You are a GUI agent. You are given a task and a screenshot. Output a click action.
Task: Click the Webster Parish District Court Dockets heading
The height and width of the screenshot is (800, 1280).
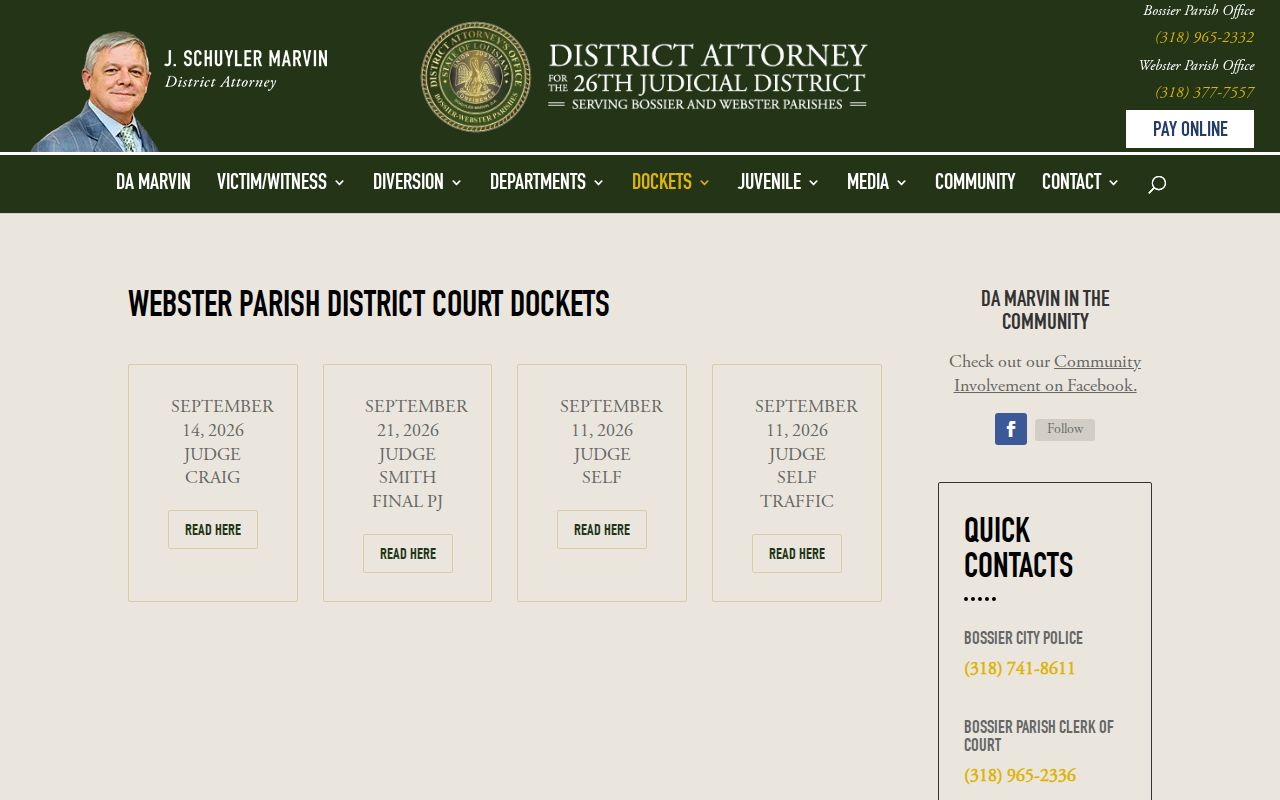pos(369,304)
